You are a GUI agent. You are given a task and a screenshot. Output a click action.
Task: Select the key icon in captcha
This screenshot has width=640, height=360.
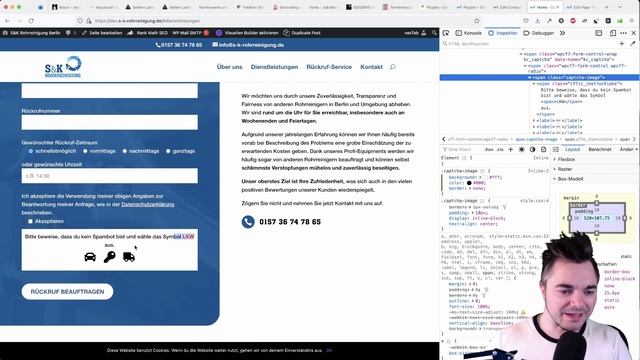(109, 257)
